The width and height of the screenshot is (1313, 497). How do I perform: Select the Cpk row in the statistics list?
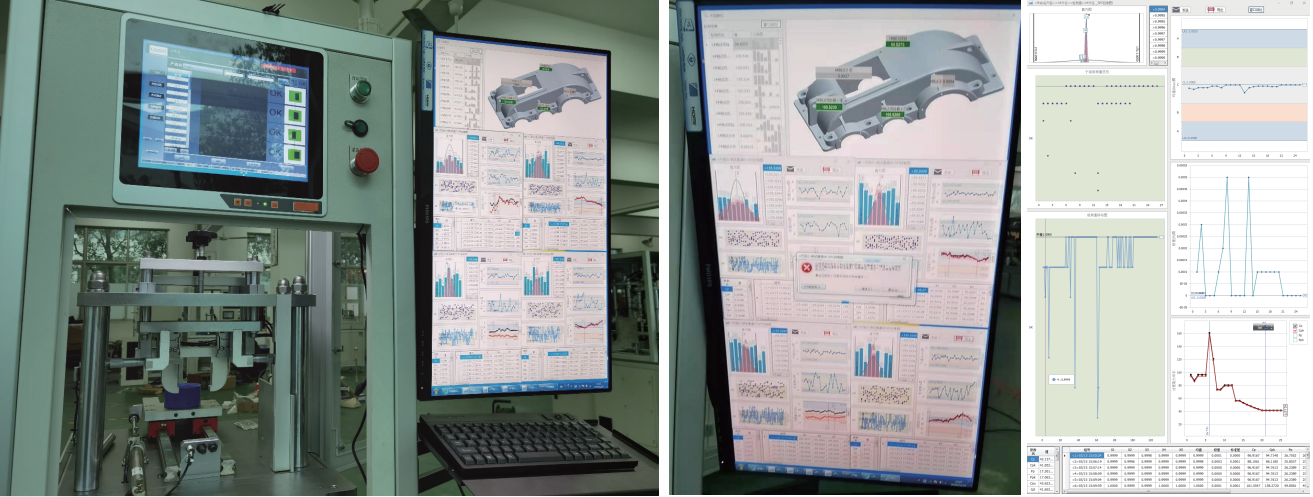tap(1040, 465)
